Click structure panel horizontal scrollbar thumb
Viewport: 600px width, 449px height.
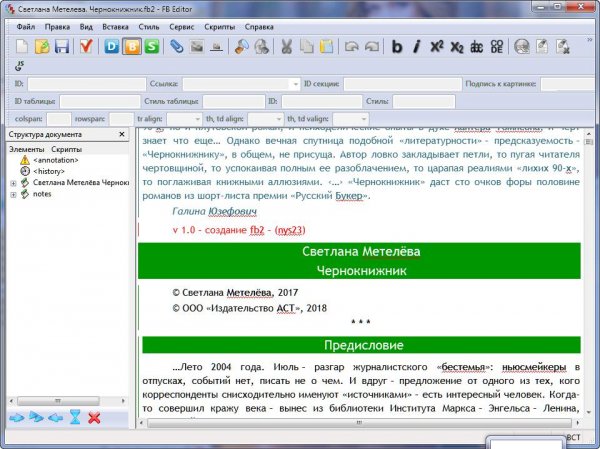click(x=58, y=401)
